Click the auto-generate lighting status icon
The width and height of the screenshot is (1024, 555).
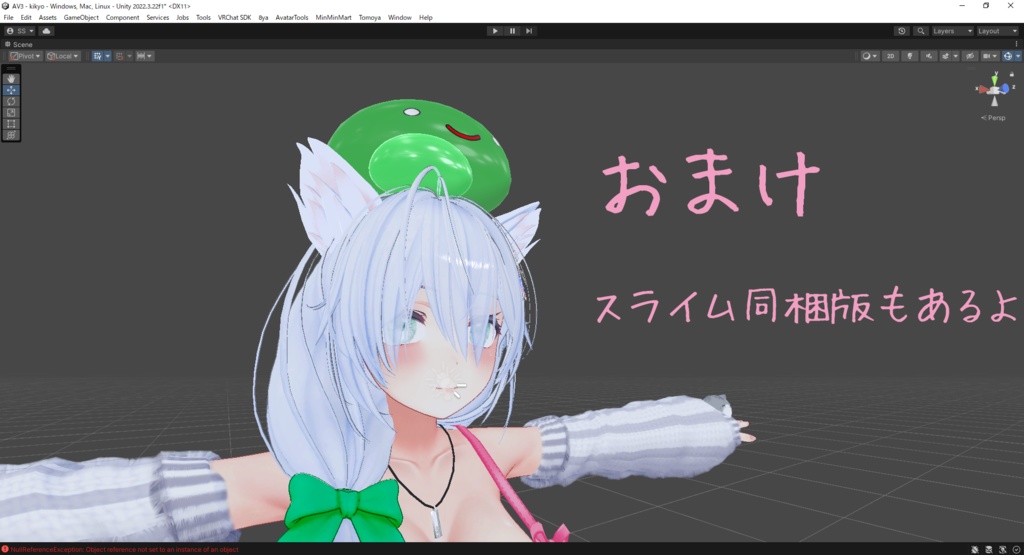coord(1002,550)
